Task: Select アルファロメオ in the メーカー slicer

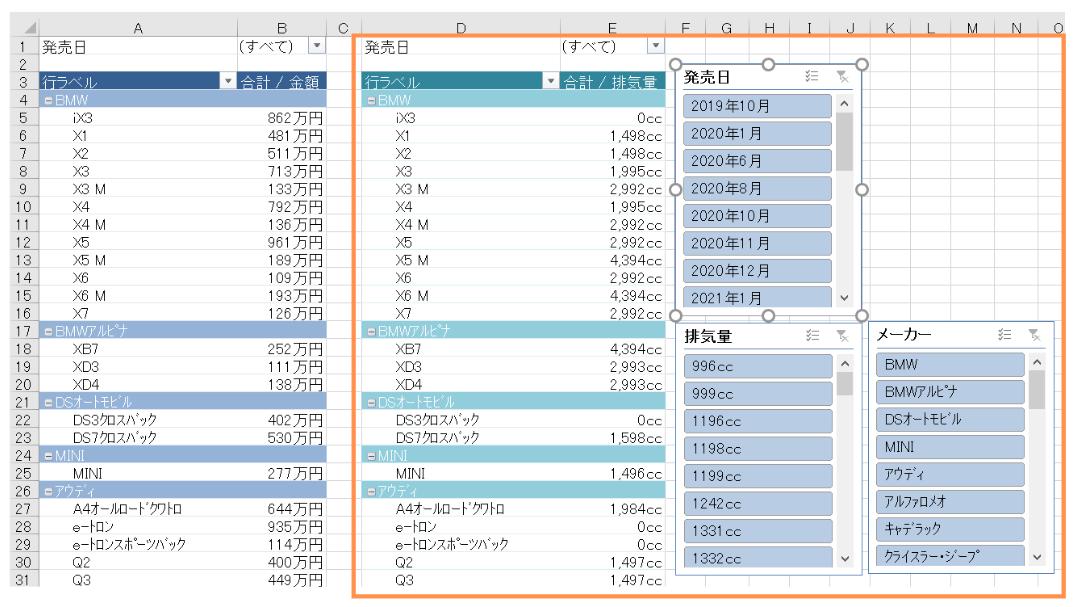Action: click(x=950, y=501)
